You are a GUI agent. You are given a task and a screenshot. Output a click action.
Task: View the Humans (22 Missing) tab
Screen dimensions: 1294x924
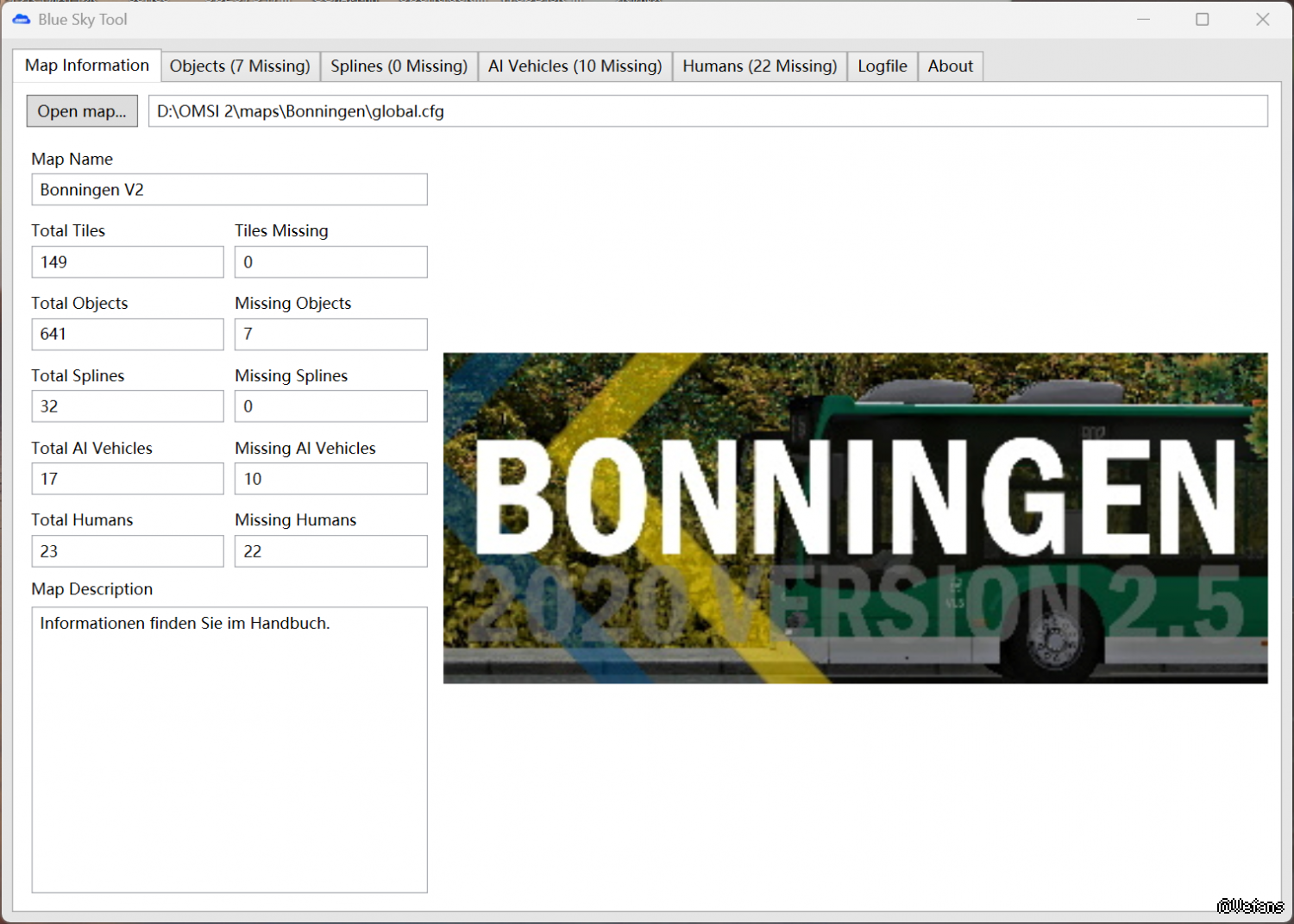point(759,66)
